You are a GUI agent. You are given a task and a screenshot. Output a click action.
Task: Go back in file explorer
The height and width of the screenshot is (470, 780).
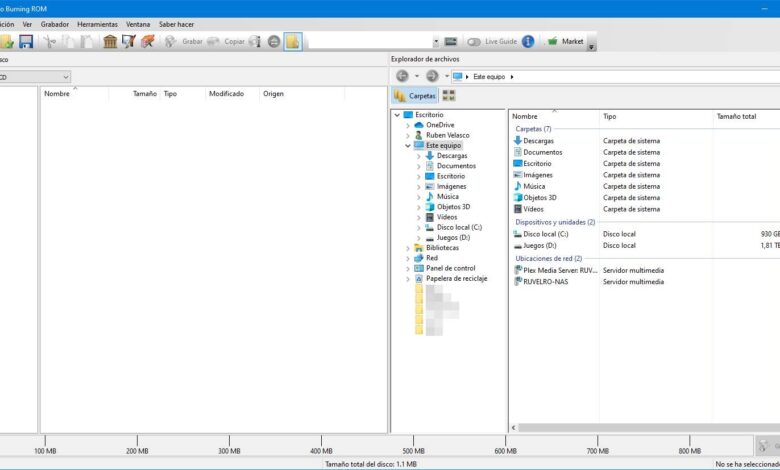[x=402, y=76]
